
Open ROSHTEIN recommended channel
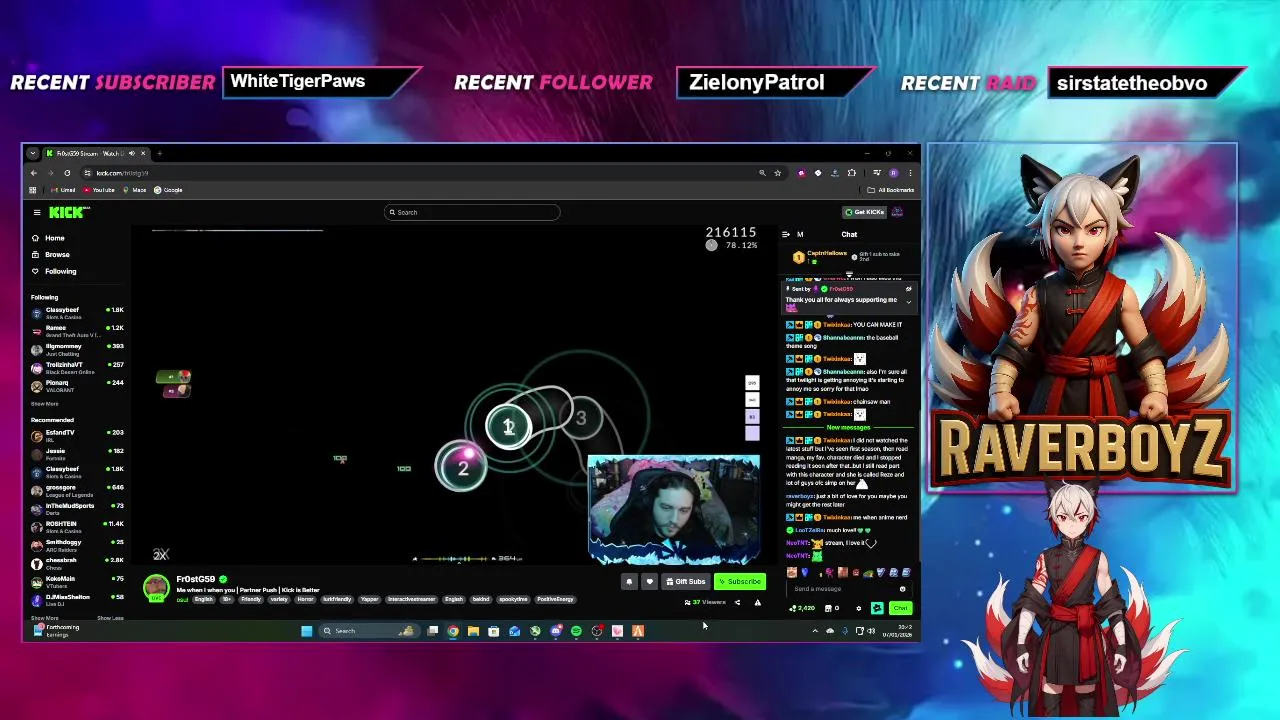[77, 526]
